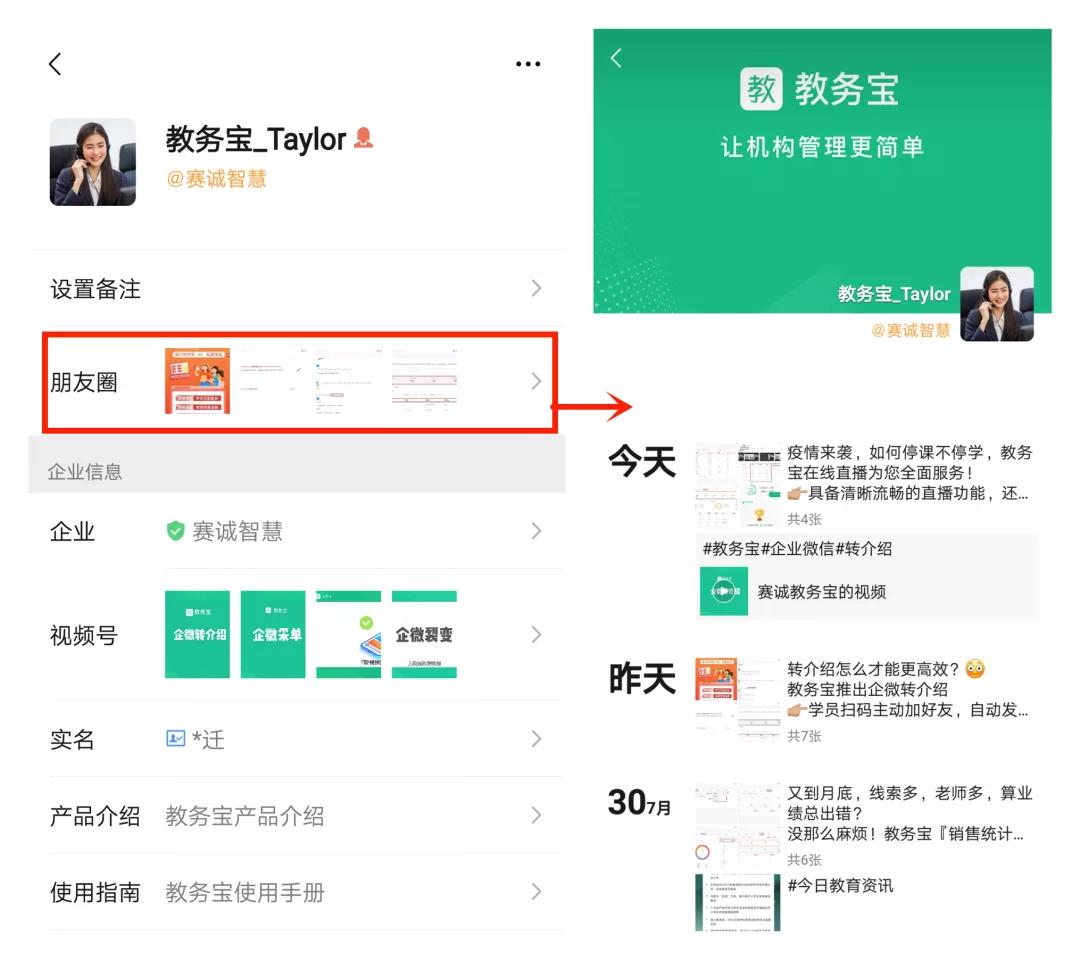The image size is (1080, 960).
Task: Open the more options (...) menu
Action: click(x=528, y=63)
